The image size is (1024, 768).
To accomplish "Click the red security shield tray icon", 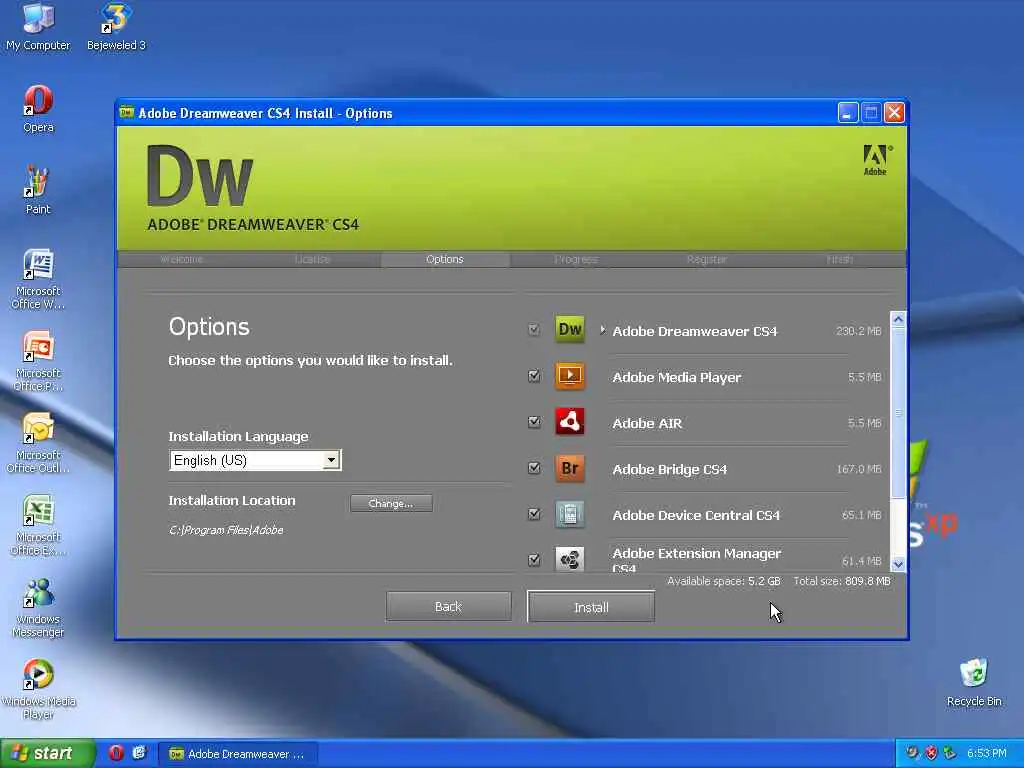I will click(931, 753).
